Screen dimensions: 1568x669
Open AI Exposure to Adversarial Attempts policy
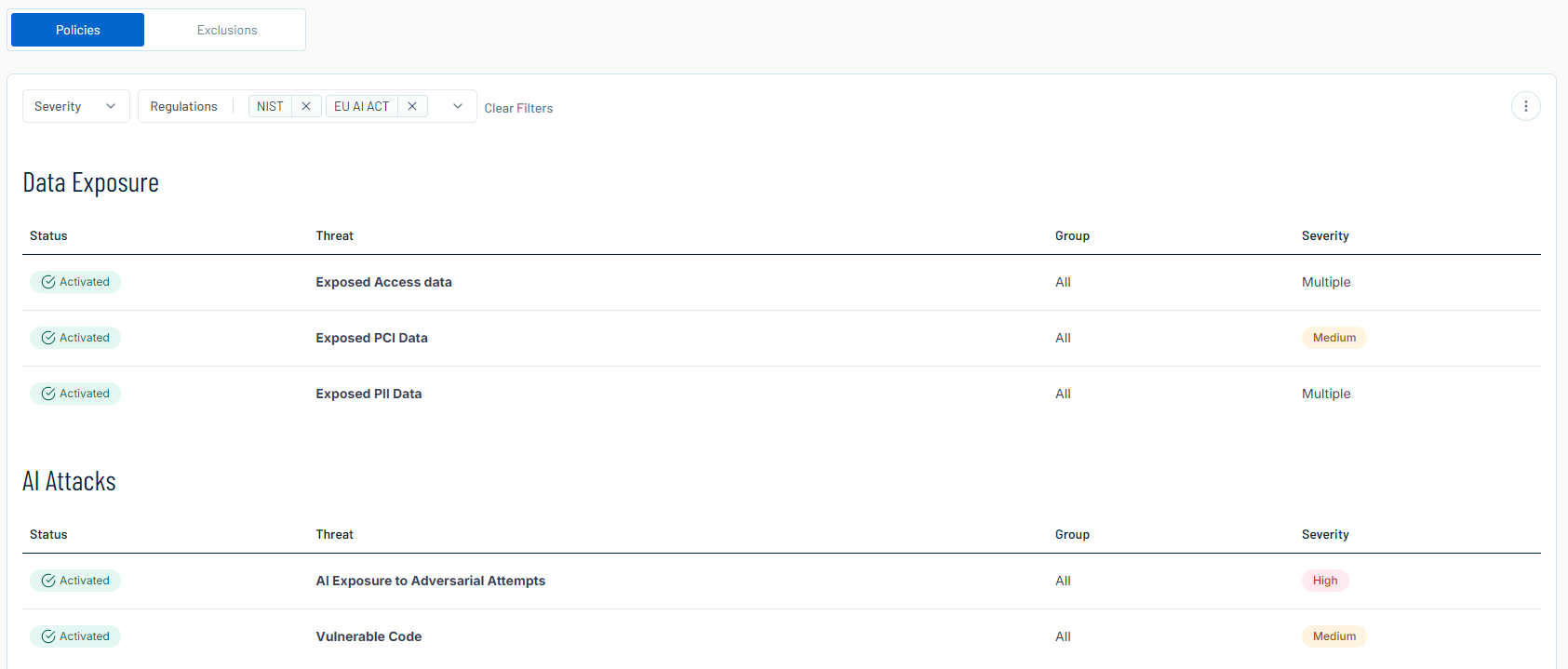point(430,581)
